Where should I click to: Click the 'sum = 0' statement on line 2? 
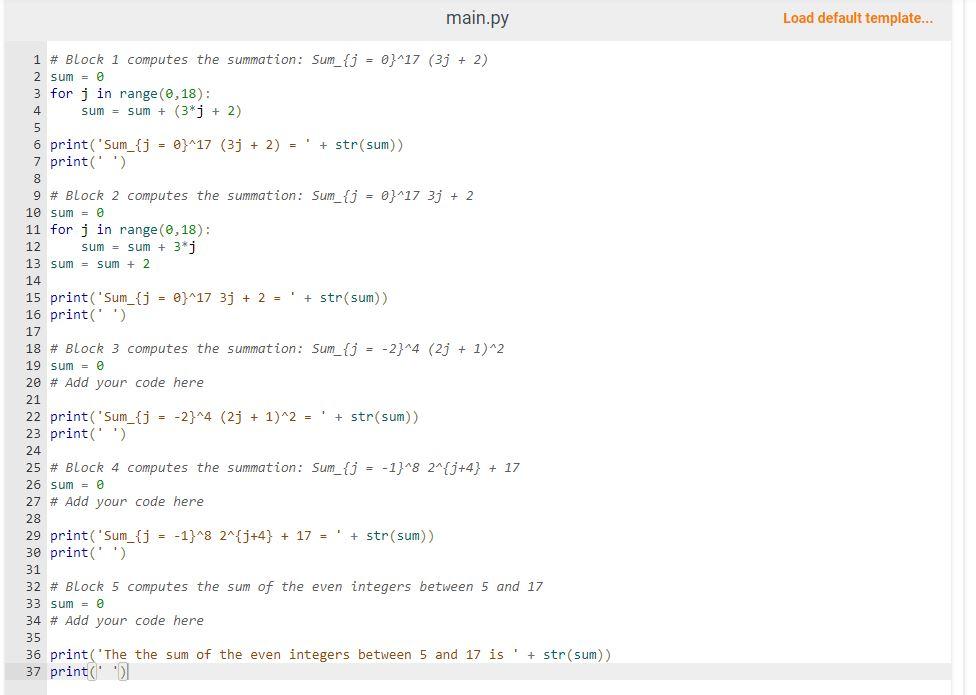pyautogui.click(x=75, y=76)
